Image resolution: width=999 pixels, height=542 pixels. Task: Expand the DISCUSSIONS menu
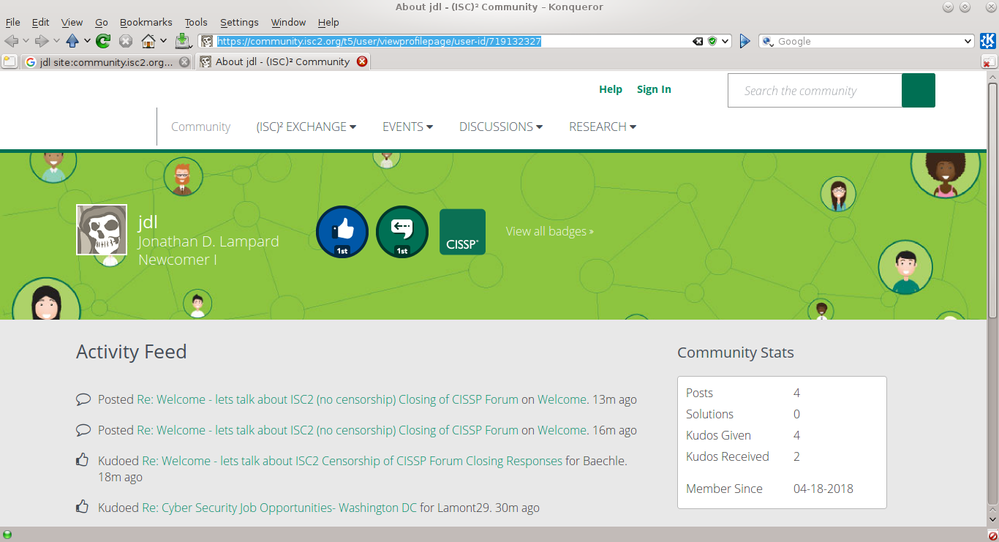[501, 127]
